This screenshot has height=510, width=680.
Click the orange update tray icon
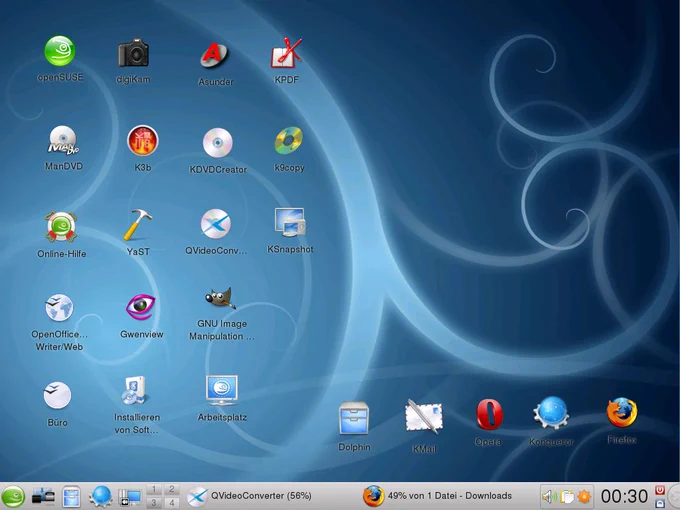(x=584, y=497)
